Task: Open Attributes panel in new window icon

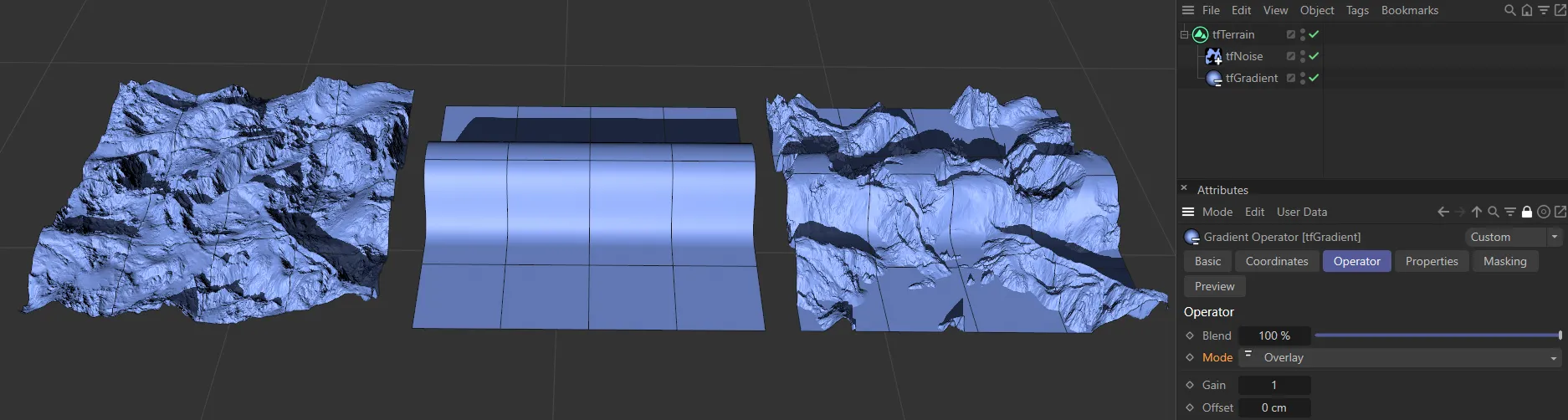Action: tap(1560, 212)
